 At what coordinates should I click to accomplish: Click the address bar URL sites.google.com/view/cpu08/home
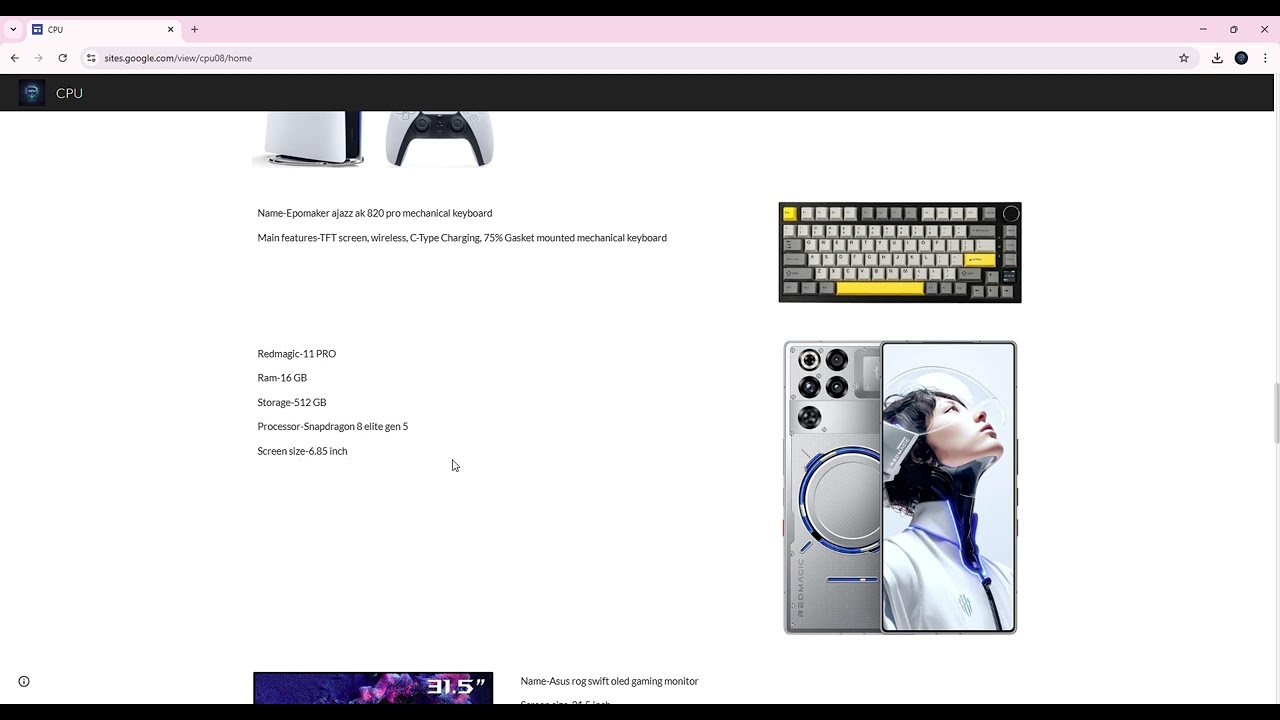point(178,58)
